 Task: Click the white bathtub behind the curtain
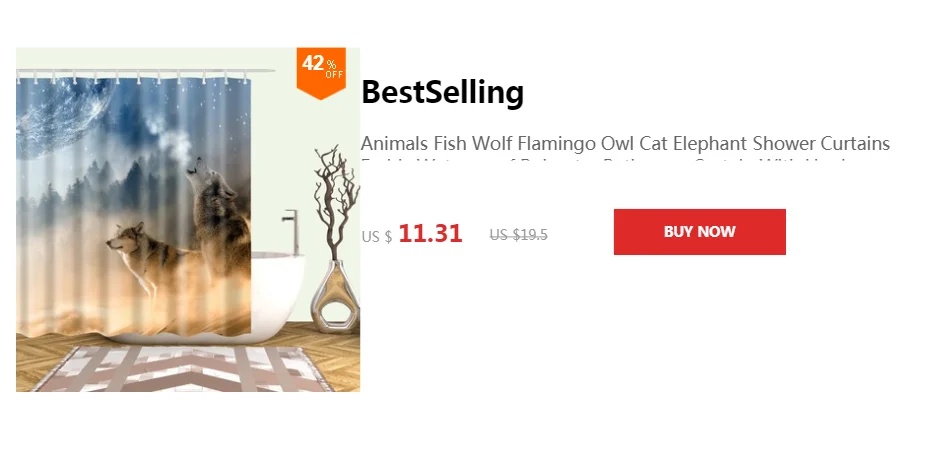pos(278,295)
